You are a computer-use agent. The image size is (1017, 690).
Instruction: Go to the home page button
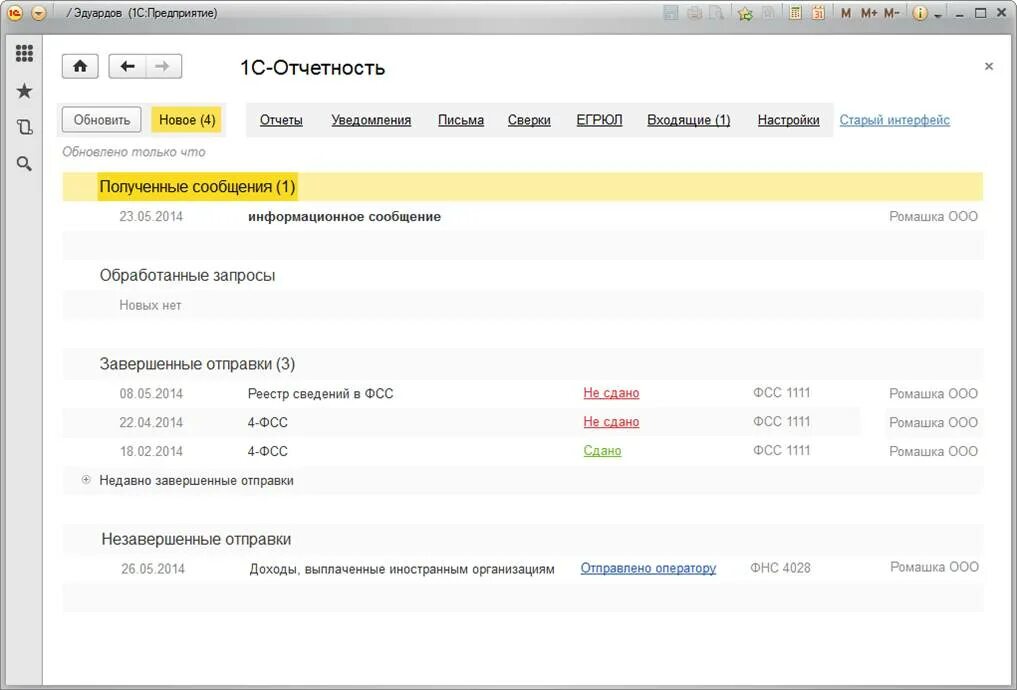pos(80,66)
